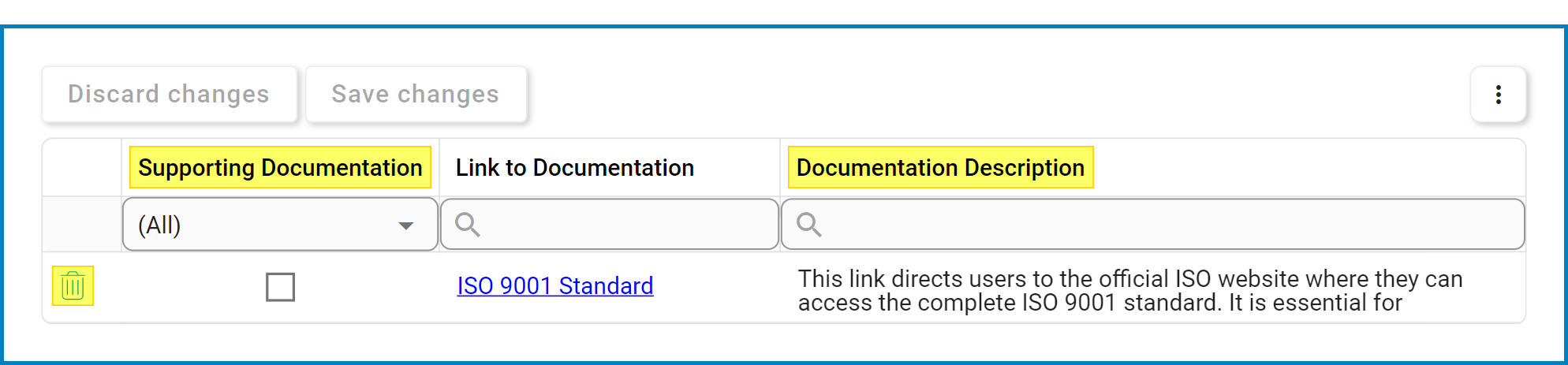Viewport: 1568px width, 365px height.
Task: Click the Supporting Documentation cell around the checkbox
Action: (280, 288)
